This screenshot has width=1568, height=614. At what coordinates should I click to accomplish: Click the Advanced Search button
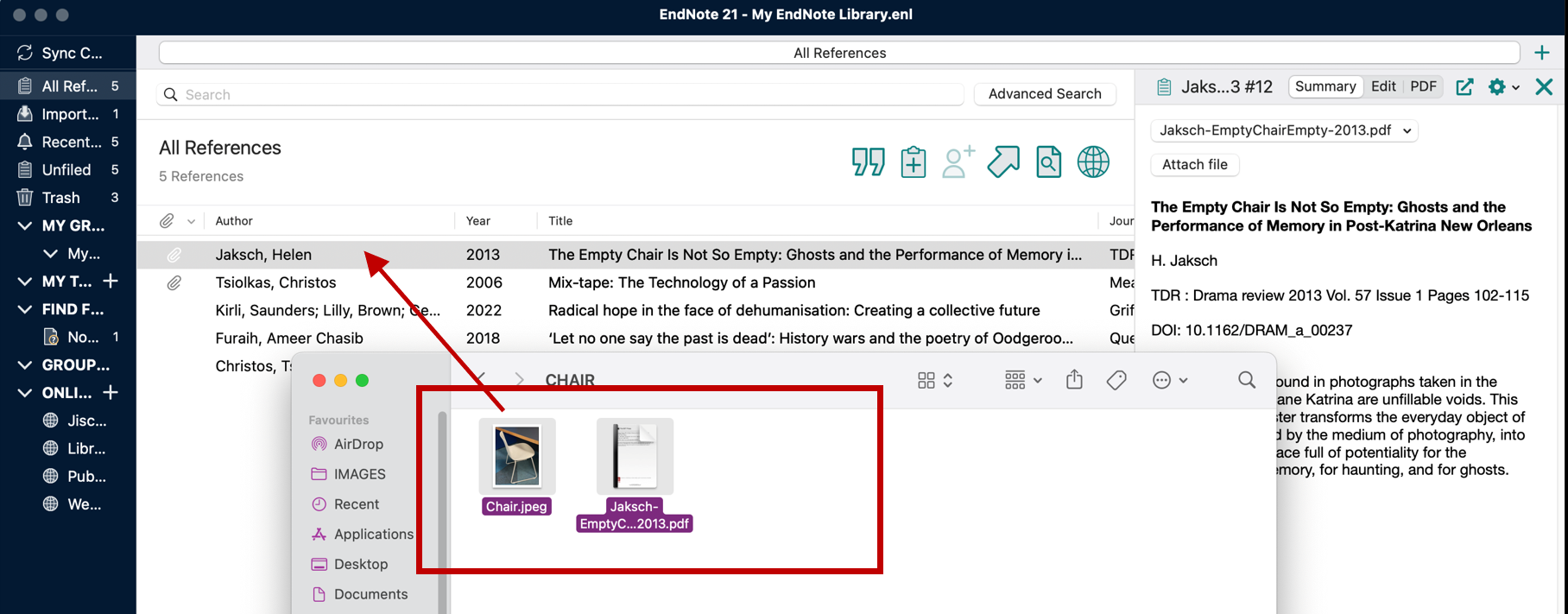point(1045,94)
